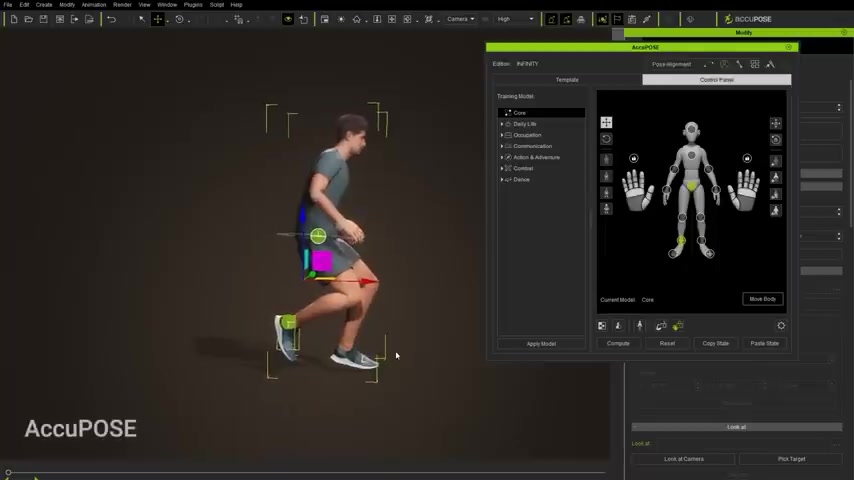
Task: Click the flag icon in toolbar
Action: 617,19
